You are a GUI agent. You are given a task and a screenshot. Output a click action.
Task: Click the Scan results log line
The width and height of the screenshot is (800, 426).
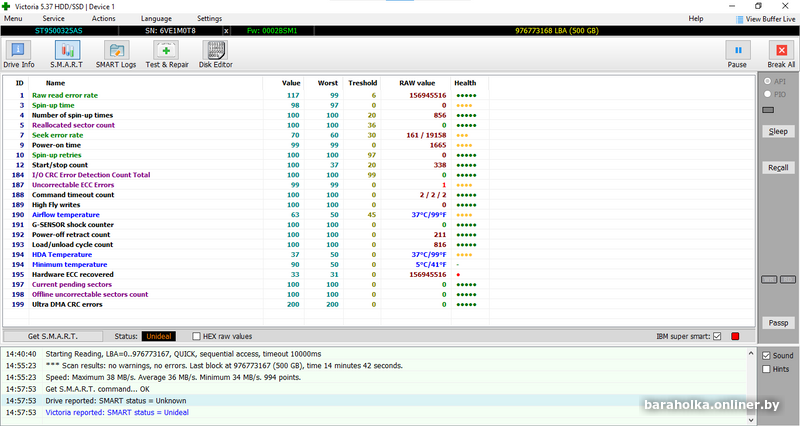pos(375,366)
